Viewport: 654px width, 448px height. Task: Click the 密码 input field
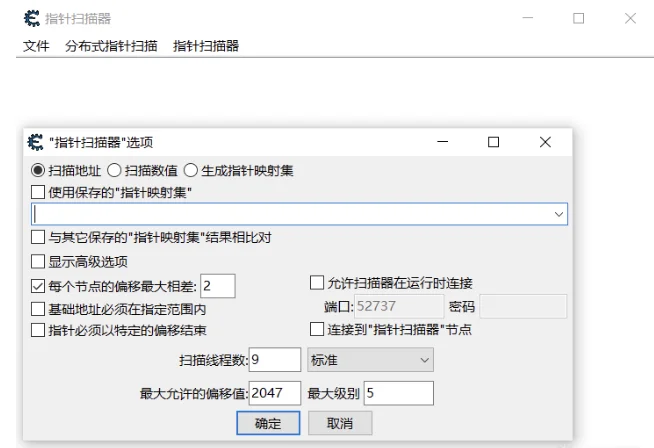(x=523, y=306)
